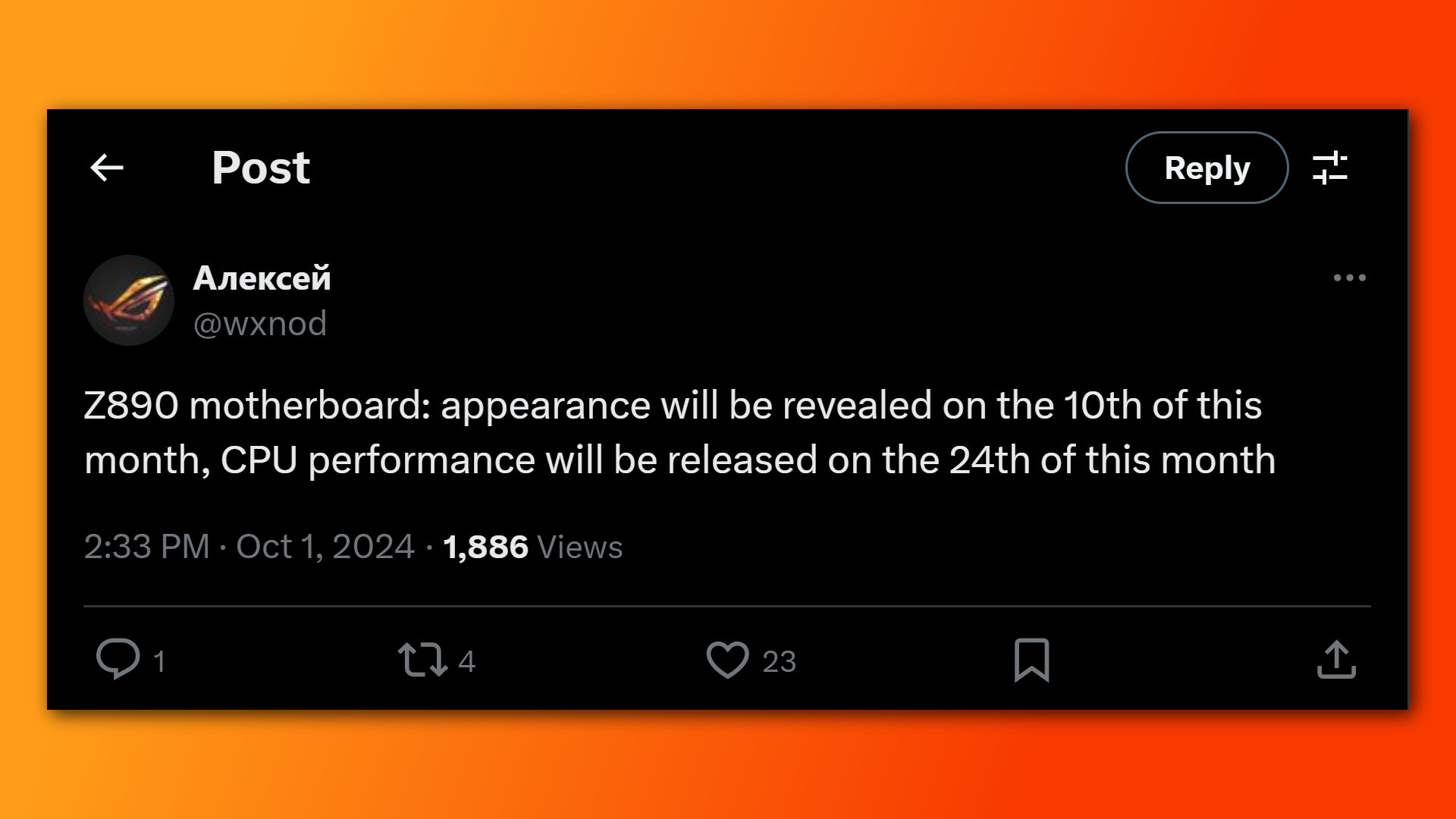The width and height of the screenshot is (1456, 819).
Task: Click the like count showing 23
Action: (x=778, y=660)
